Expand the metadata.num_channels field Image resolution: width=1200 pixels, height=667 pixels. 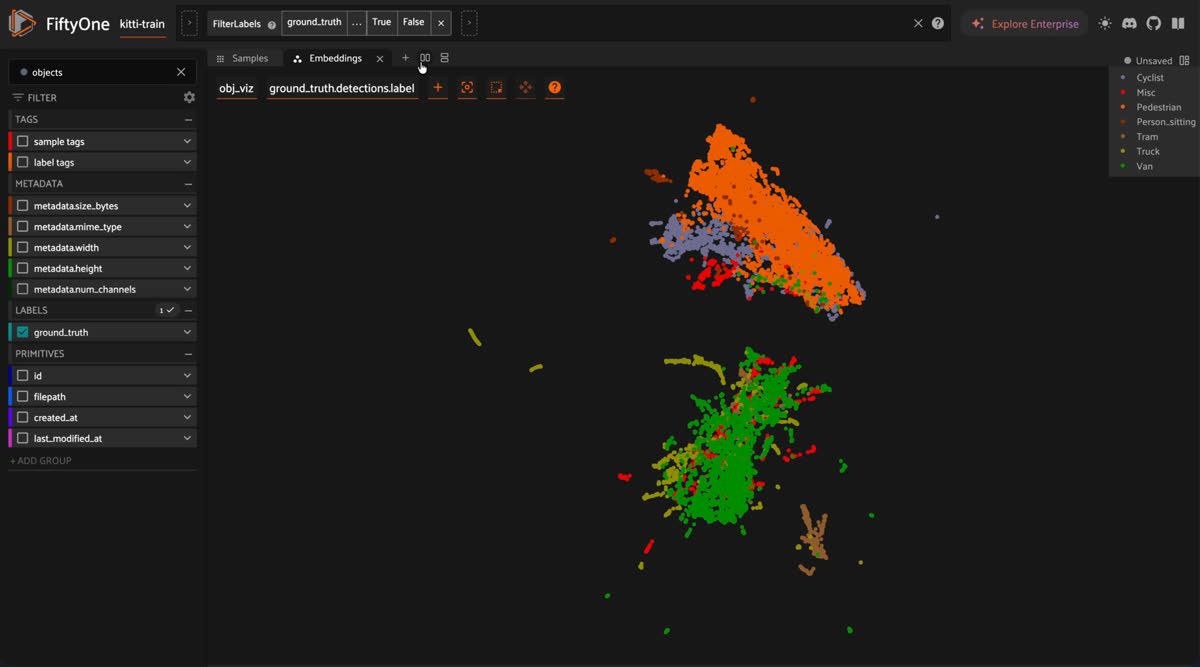187,289
